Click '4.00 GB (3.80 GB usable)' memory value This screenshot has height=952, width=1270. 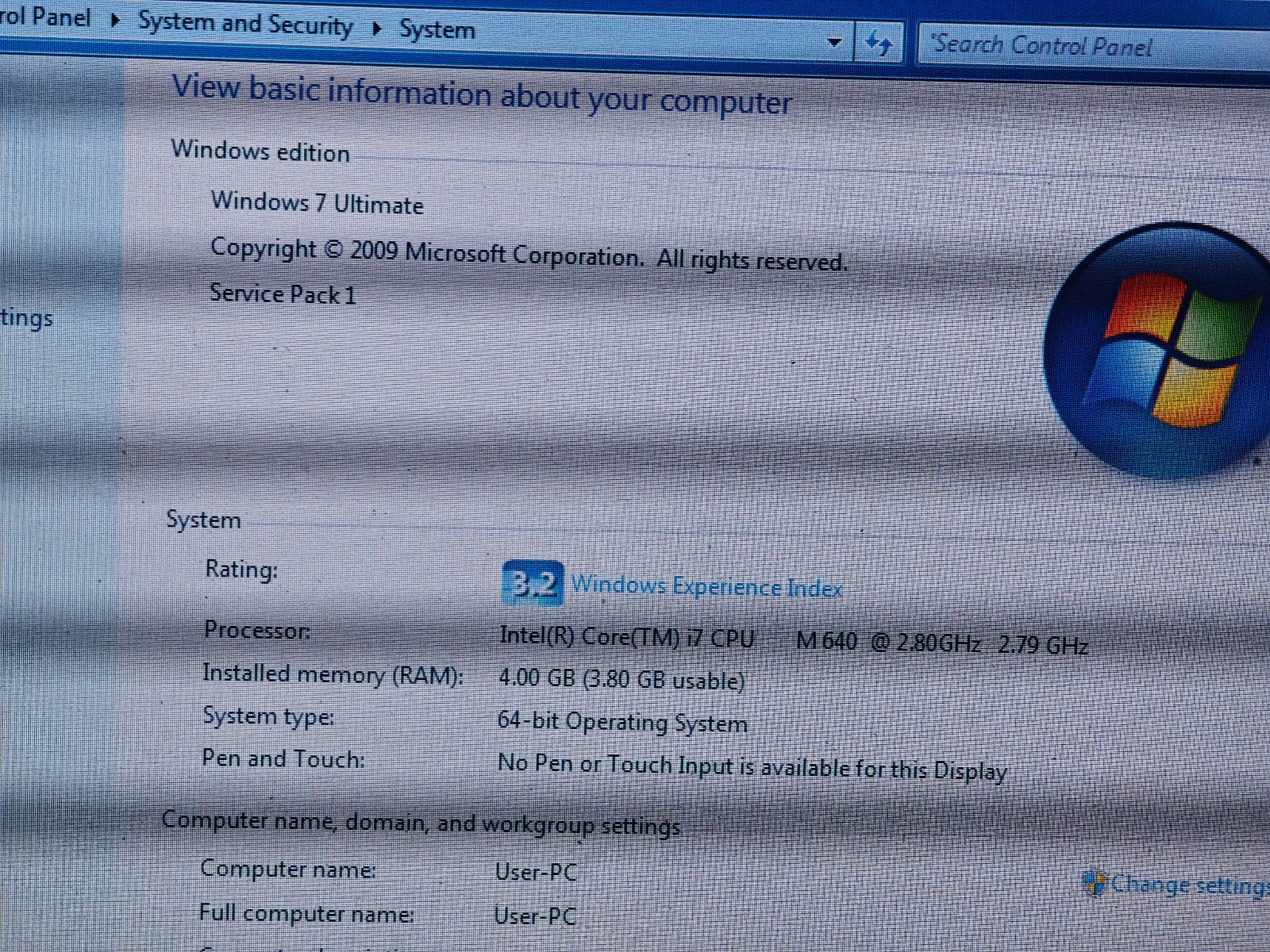622,679
